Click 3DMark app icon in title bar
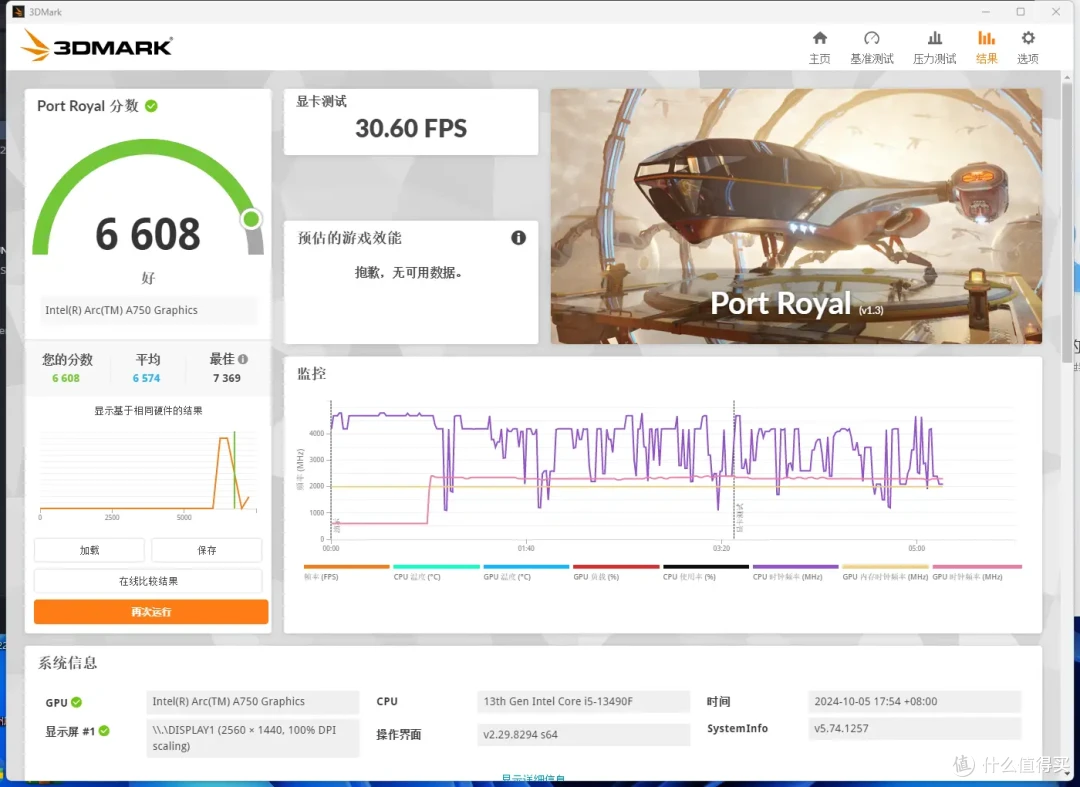This screenshot has width=1080, height=787. [x=19, y=12]
